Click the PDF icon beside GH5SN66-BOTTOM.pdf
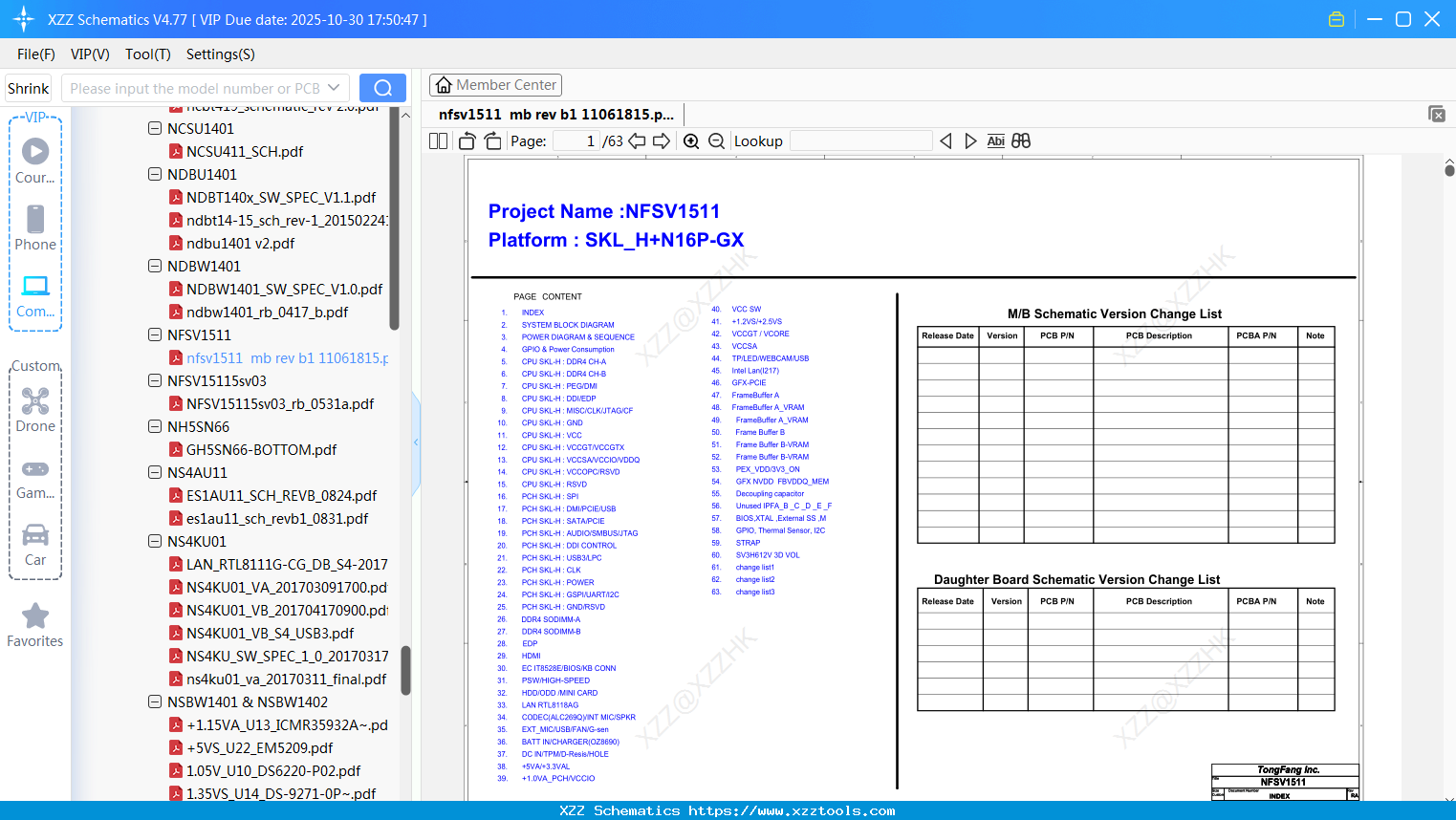The width and height of the screenshot is (1456, 820). [176, 449]
